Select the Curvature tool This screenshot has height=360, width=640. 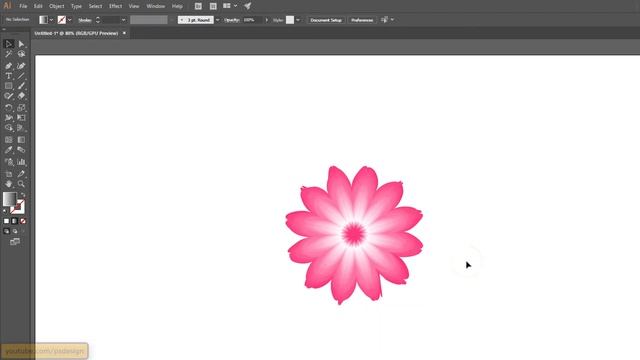(21, 66)
